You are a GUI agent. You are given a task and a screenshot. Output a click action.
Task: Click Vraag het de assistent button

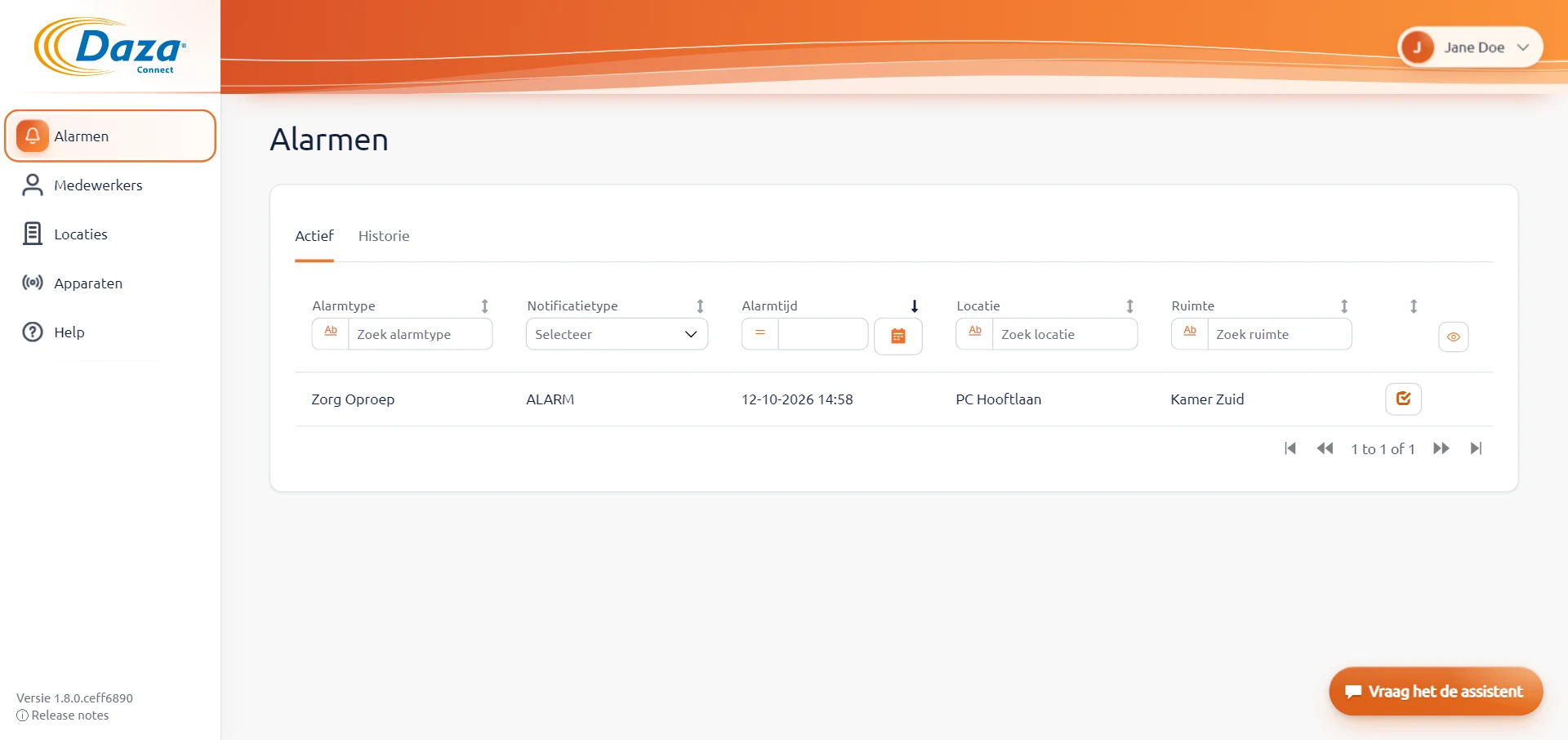tap(1436, 692)
